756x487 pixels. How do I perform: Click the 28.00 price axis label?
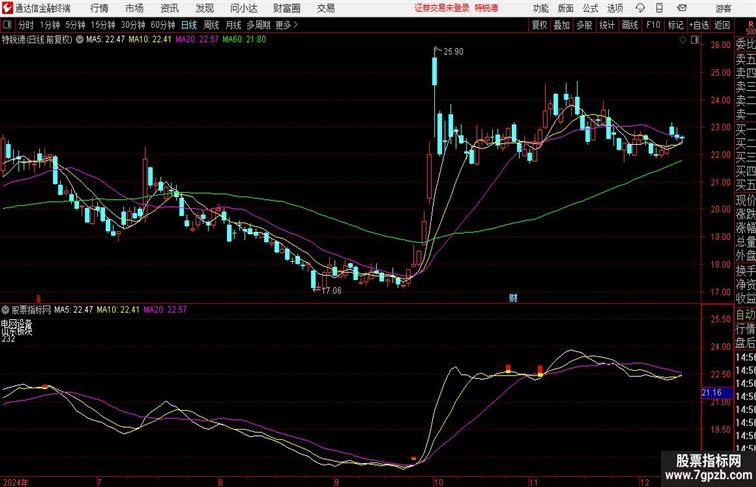(x=720, y=45)
